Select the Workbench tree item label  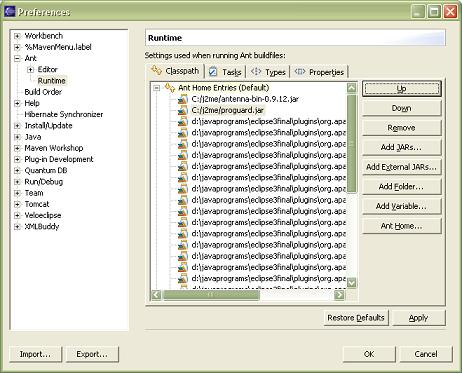pos(44,36)
